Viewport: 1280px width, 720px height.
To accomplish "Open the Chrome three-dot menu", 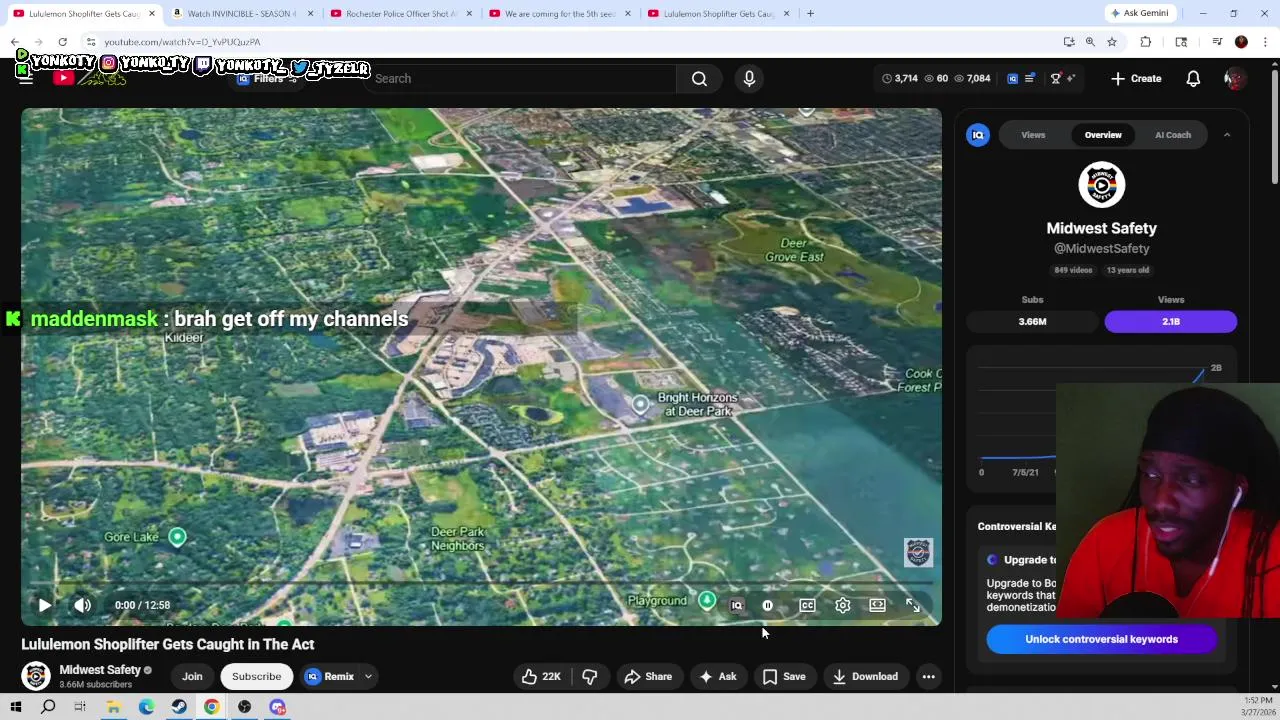I will [x=1266, y=42].
